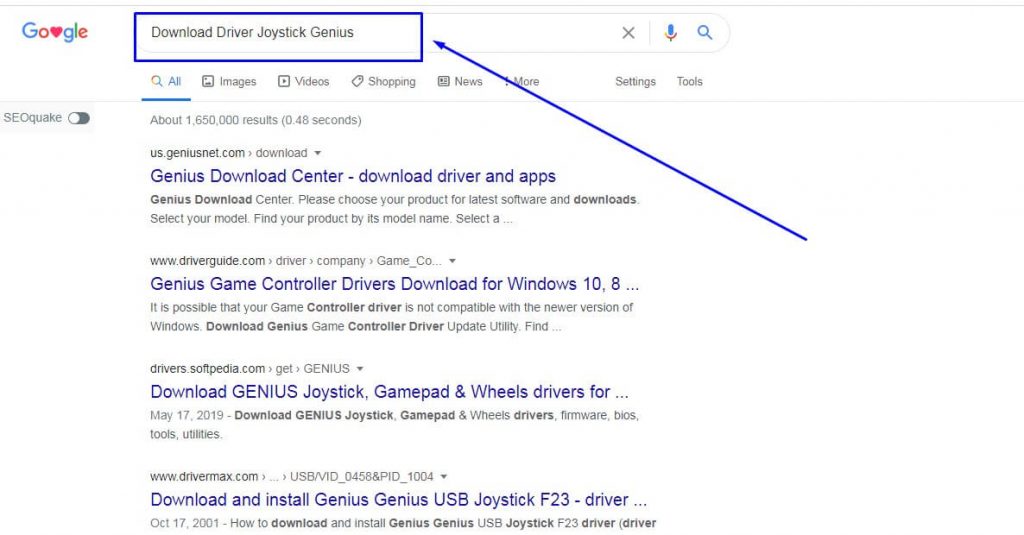1024x535 pixels.
Task: Click the us.geniusnet.com › download breadcrumb
Action: [229, 153]
